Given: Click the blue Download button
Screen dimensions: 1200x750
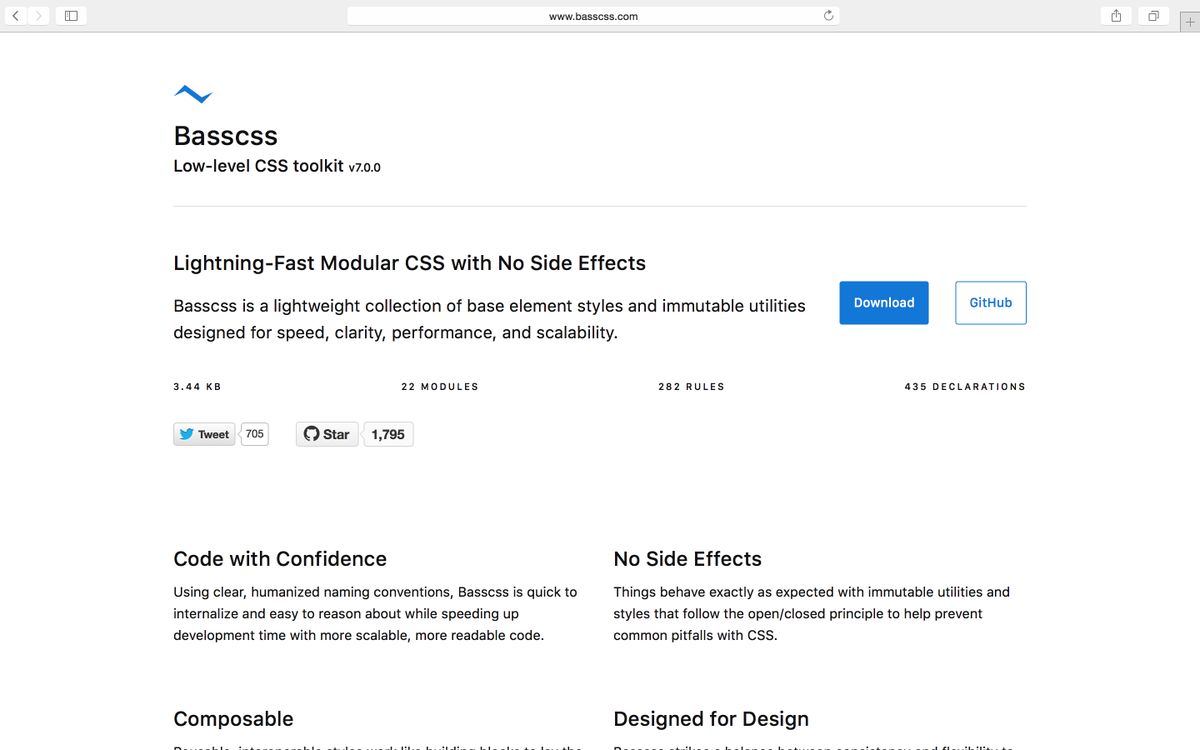Looking at the screenshot, I should 884,303.
